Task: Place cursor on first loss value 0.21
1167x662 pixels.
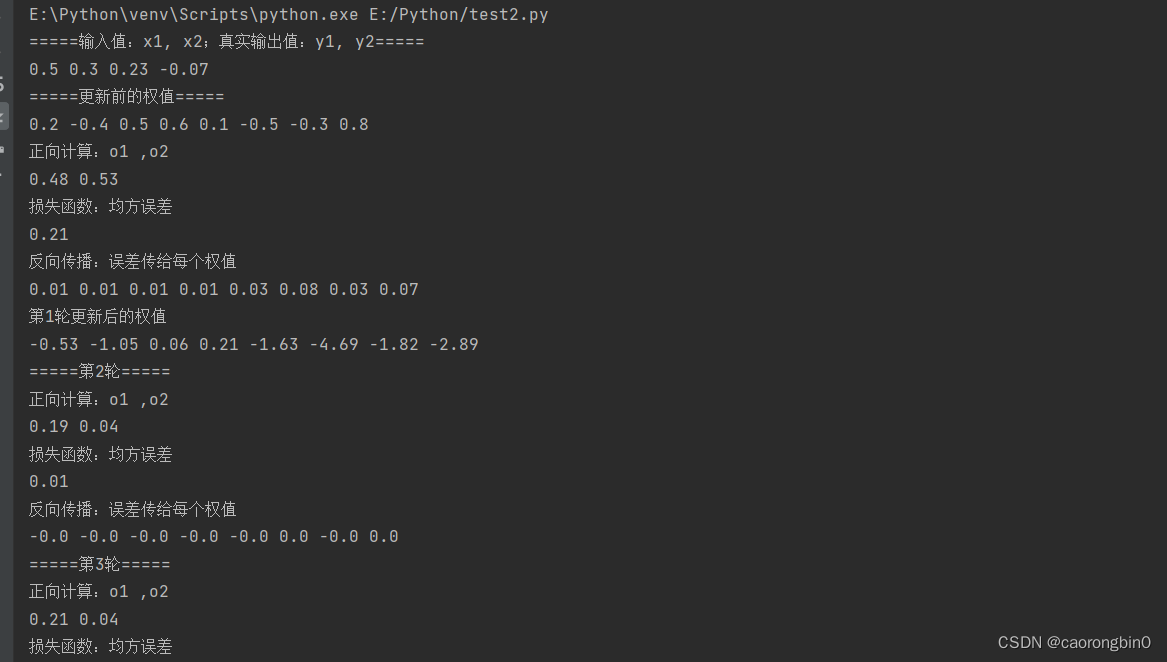Action: pos(48,235)
